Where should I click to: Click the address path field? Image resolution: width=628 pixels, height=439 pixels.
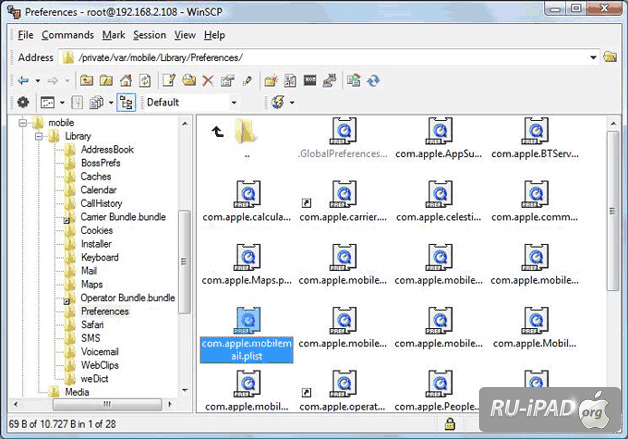point(328,58)
